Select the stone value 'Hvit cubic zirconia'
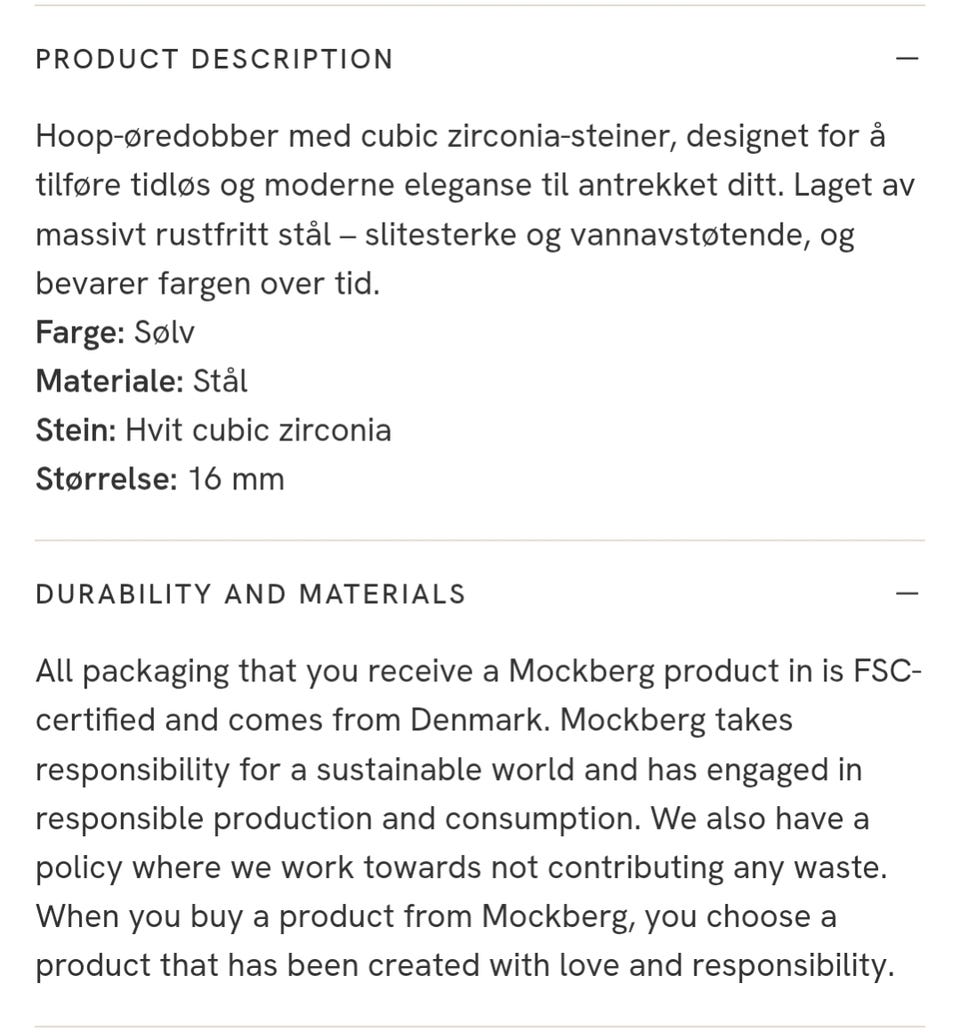The width and height of the screenshot is (960, 1032). (x=258, y=430)
